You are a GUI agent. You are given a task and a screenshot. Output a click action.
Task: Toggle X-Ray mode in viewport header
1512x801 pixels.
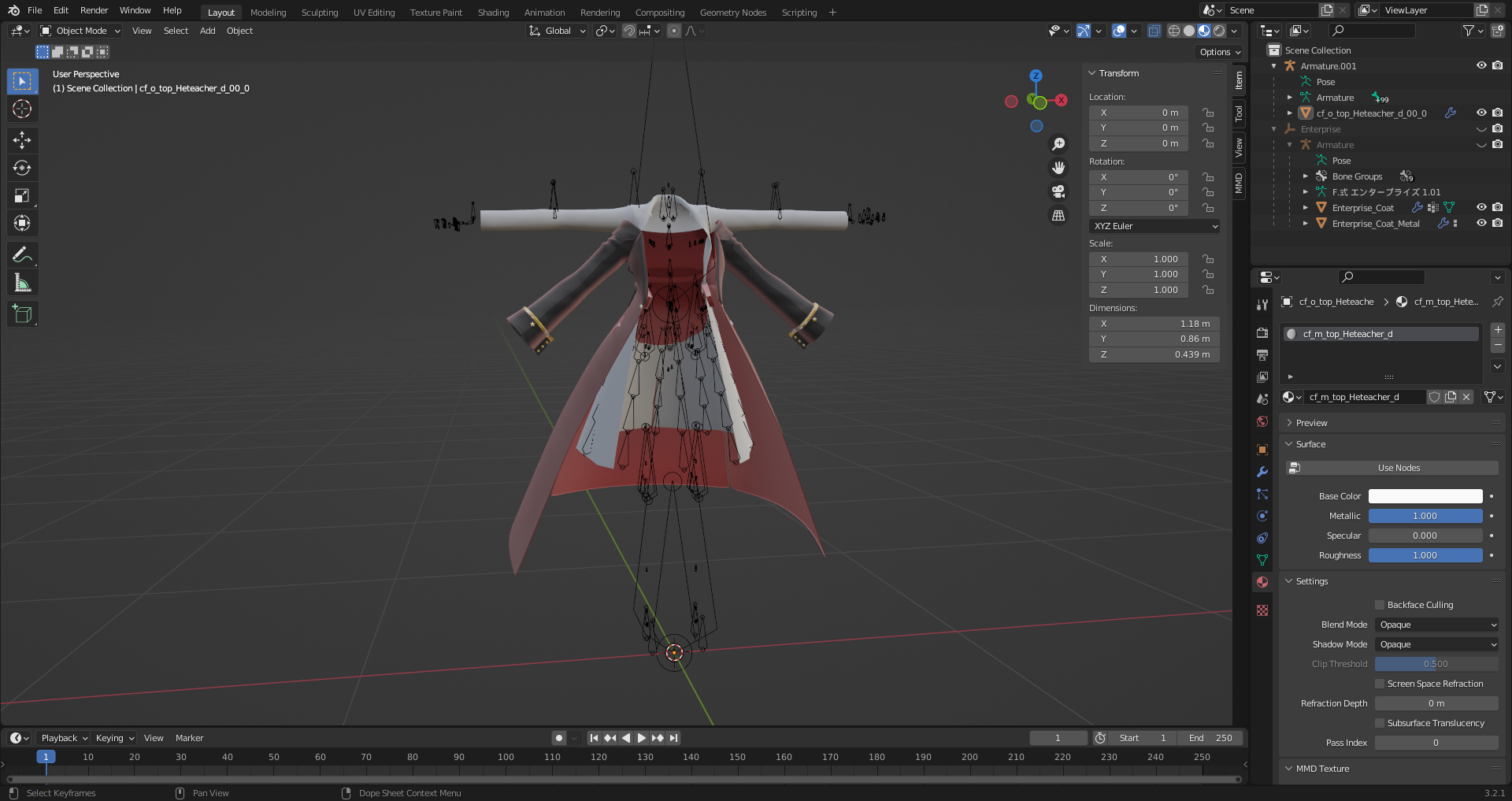[x=1154, y=31]
